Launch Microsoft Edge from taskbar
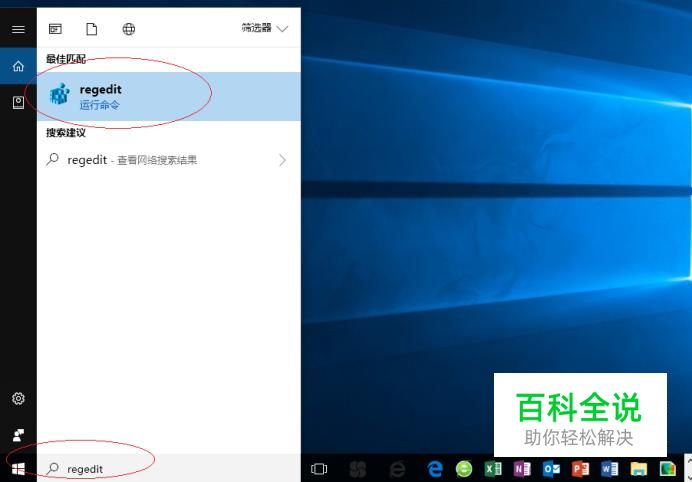Viewport: 692px width, 482px height. (435, 469)
